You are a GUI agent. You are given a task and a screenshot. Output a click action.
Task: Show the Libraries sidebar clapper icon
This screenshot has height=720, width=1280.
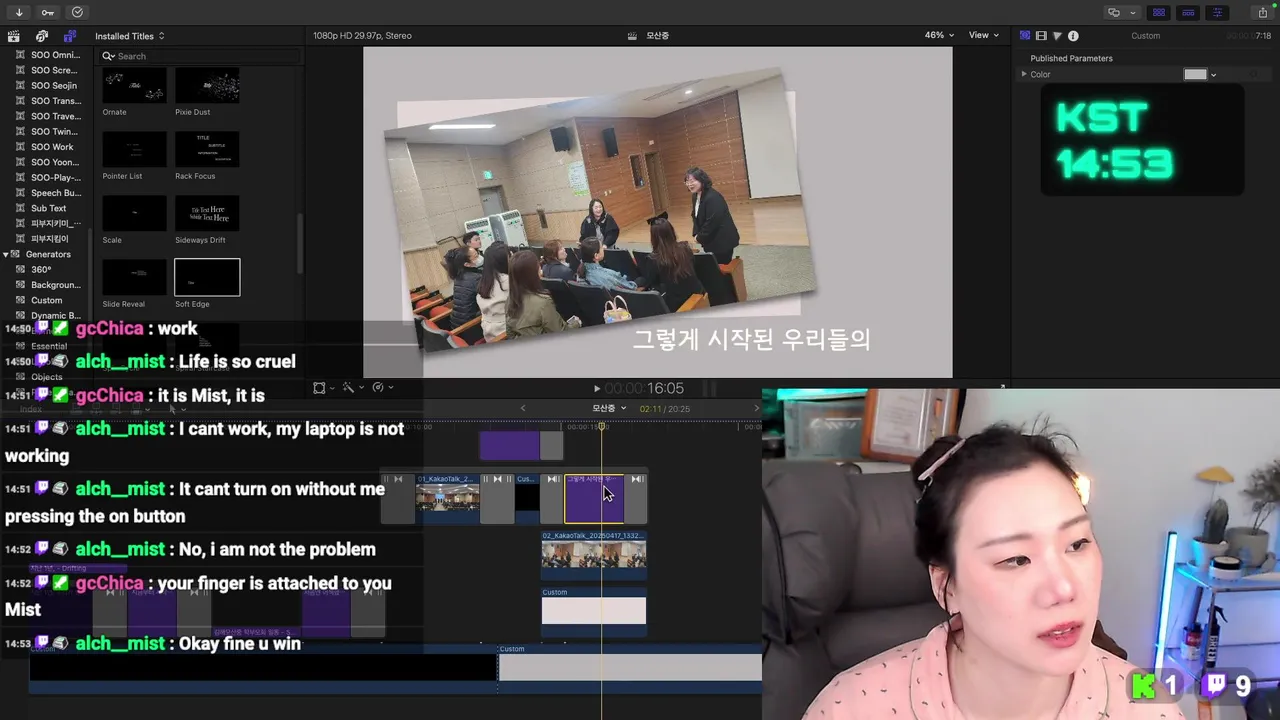13,36
